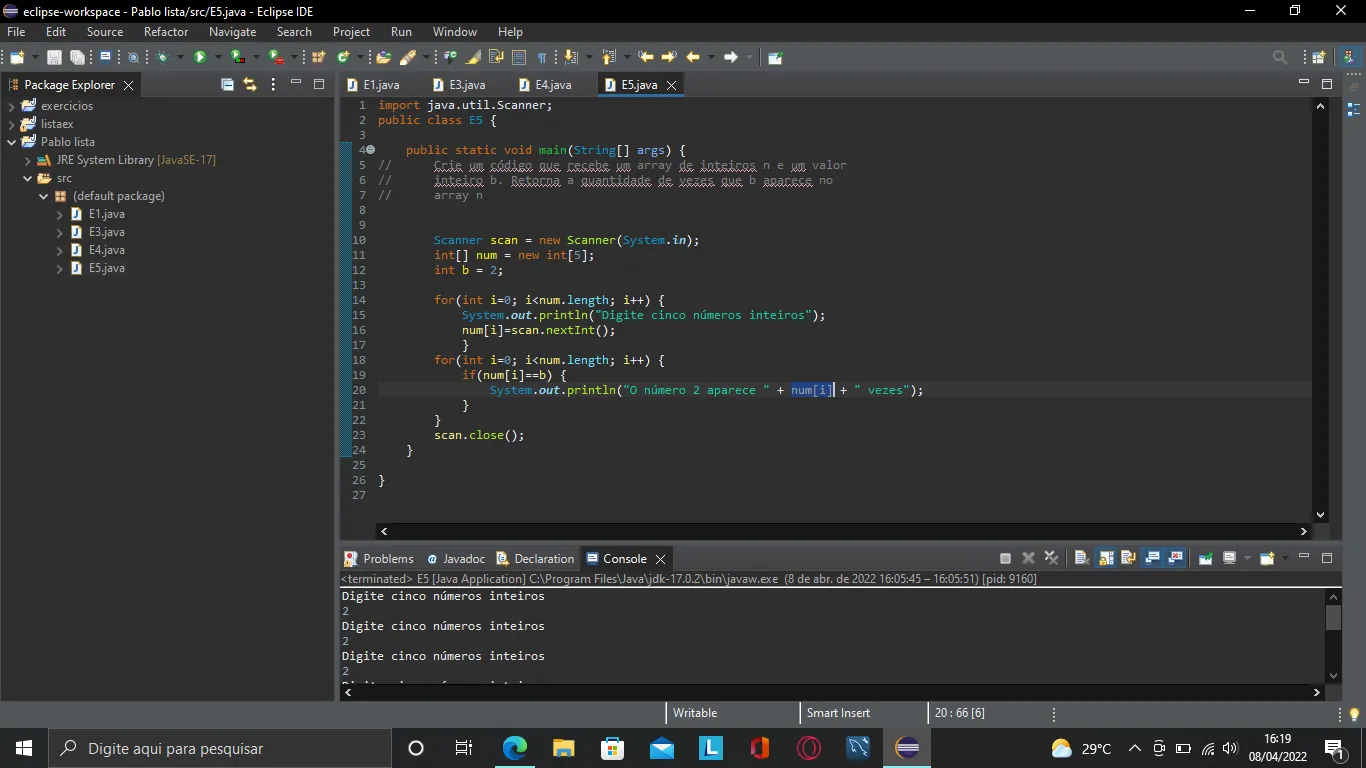Expand the exercicios project node

pyautogui.click(x=12, y=106)
